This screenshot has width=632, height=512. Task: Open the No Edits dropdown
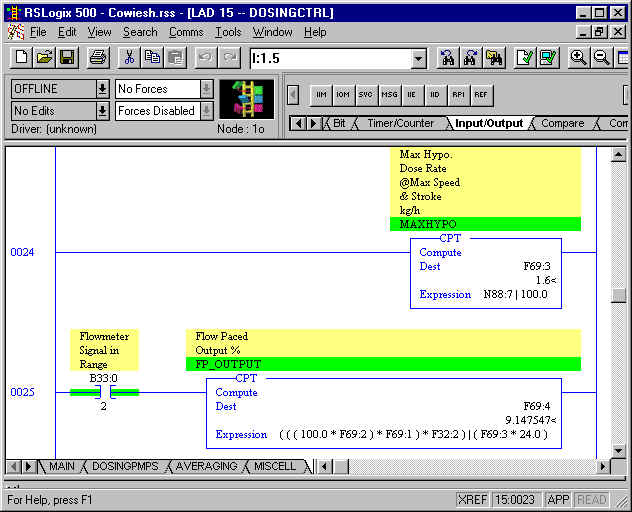point(102,110)
